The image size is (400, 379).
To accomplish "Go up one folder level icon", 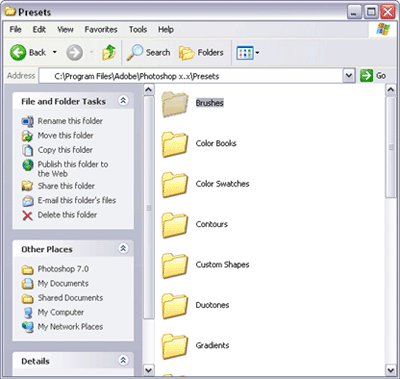I will (x=109, y=52).
